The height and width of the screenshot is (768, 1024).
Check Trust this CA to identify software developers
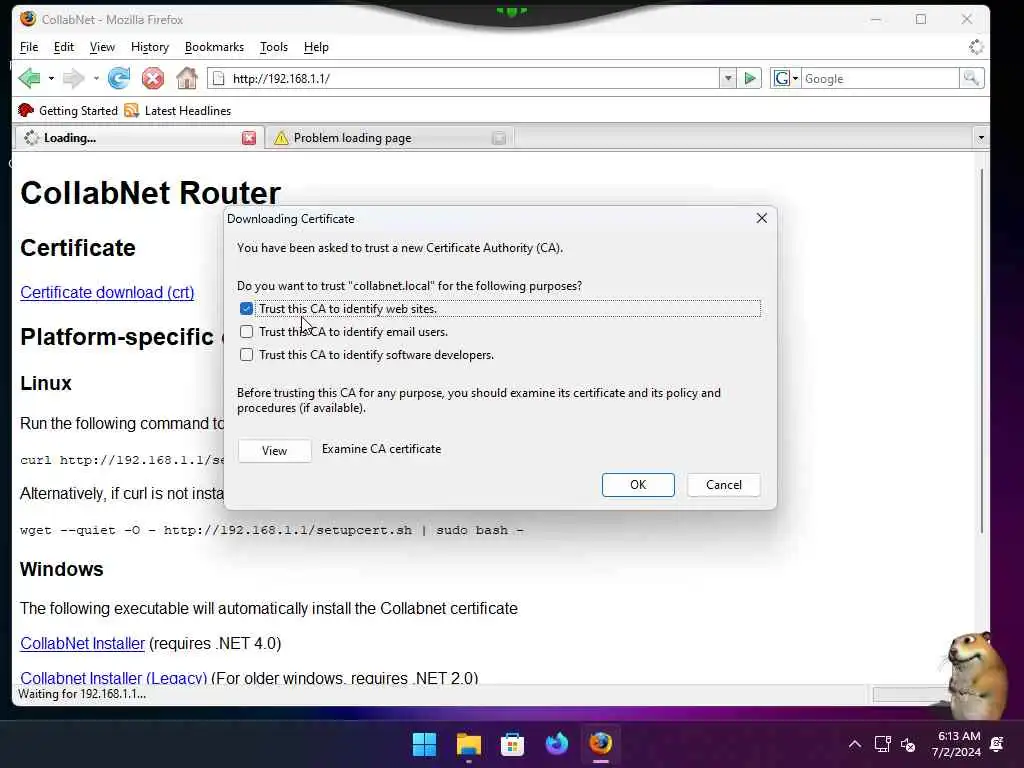(246, 355)
